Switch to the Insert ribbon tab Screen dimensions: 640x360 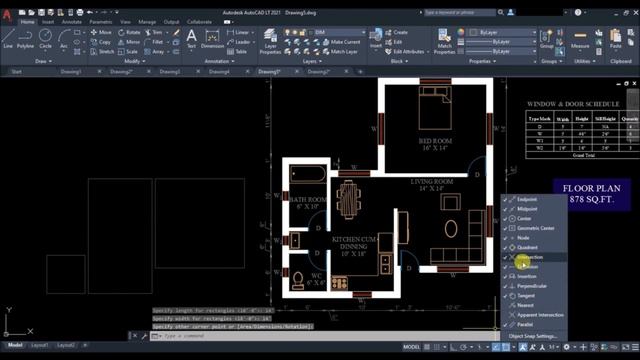coord(48,22)
